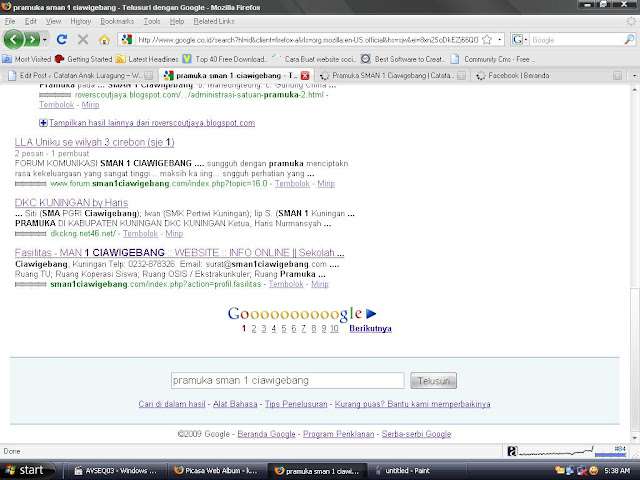Open Tembolok link for dkckng.net46.net result
The image size is (640, 480).
coord(140,233)
